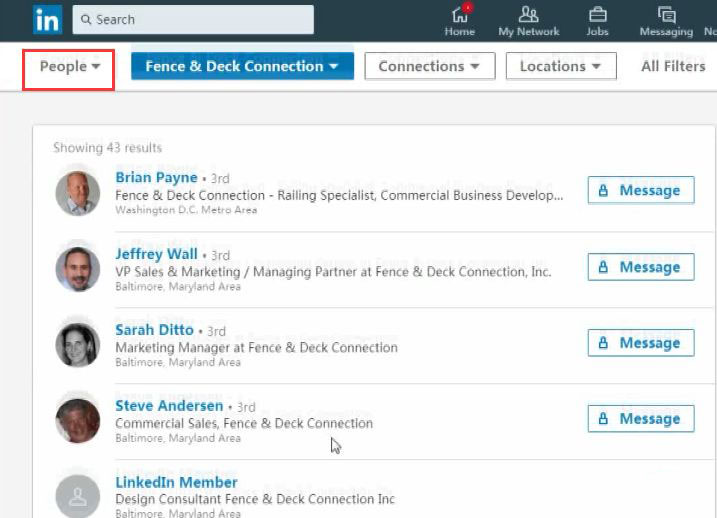Click 'VP Sales & Marketing / Managing Partner' headline
Image resolution: width=717 pixels, height=518 pixels.
click(333, 272)
